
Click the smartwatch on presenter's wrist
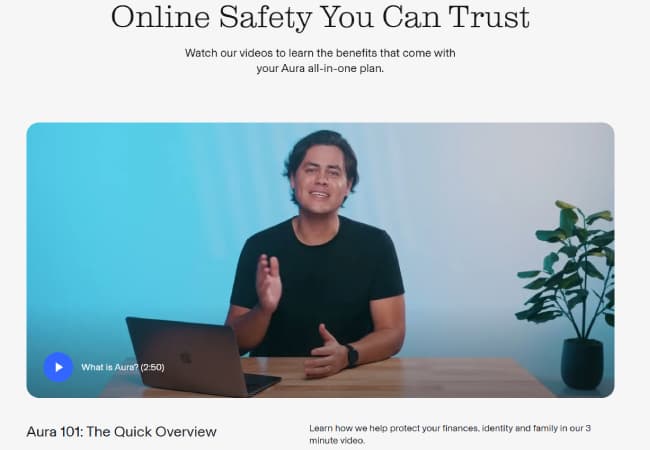[352, 356]
